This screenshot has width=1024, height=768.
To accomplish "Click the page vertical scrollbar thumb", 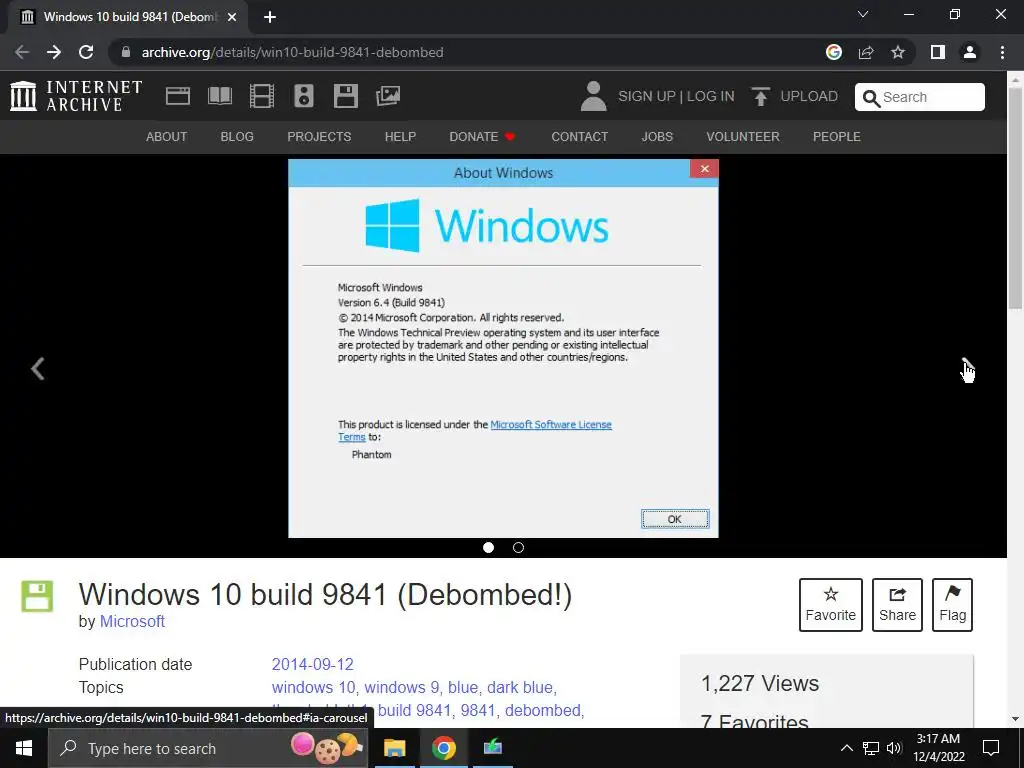I will tap(1016, 197).
